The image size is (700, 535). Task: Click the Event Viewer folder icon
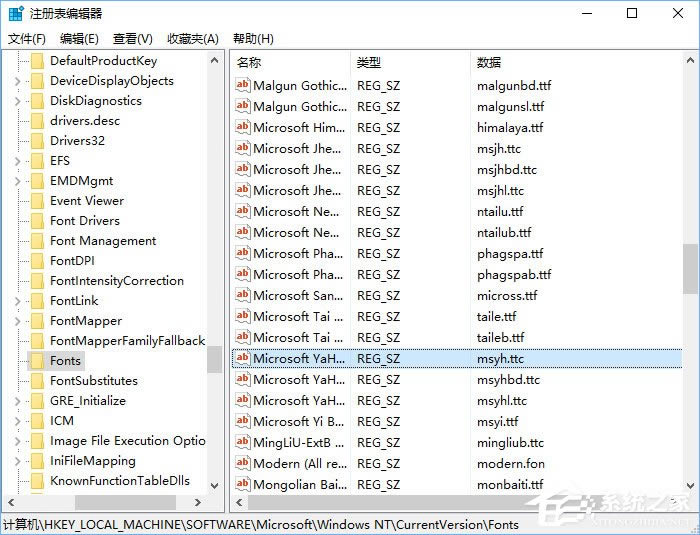pyautogui.click(x=37, y=201)
